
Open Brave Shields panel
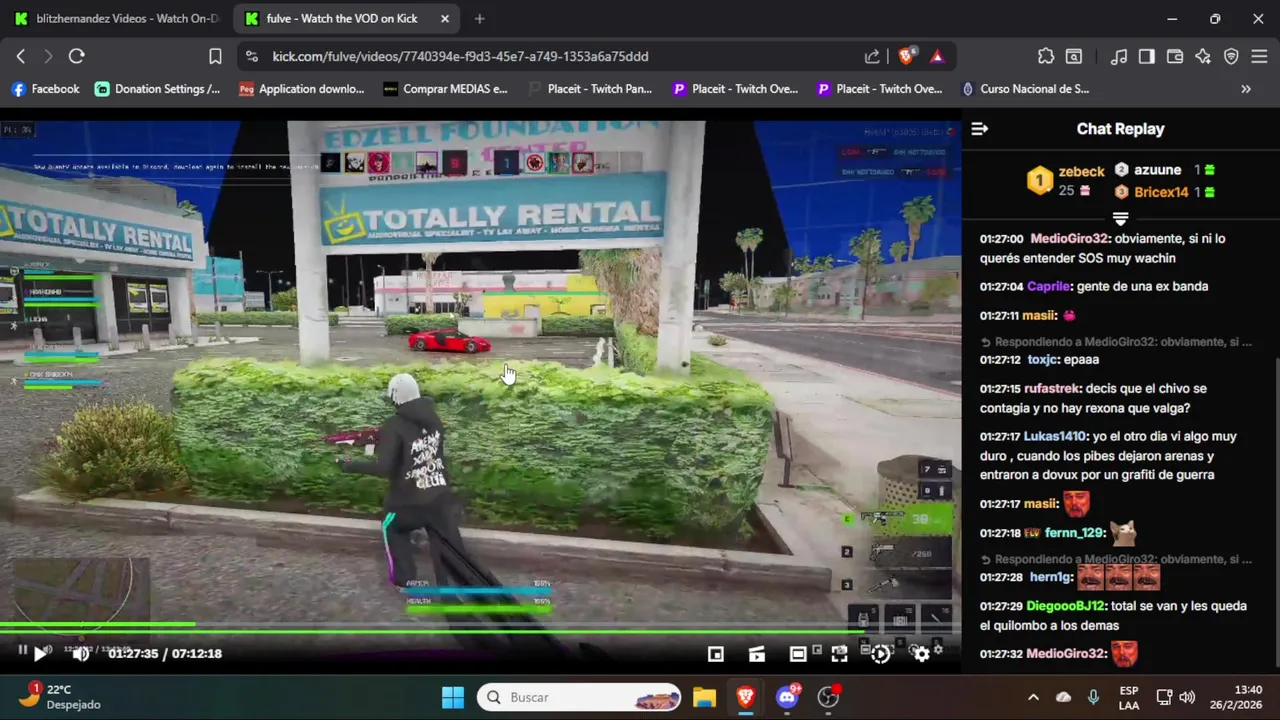[x=906, y=57]
